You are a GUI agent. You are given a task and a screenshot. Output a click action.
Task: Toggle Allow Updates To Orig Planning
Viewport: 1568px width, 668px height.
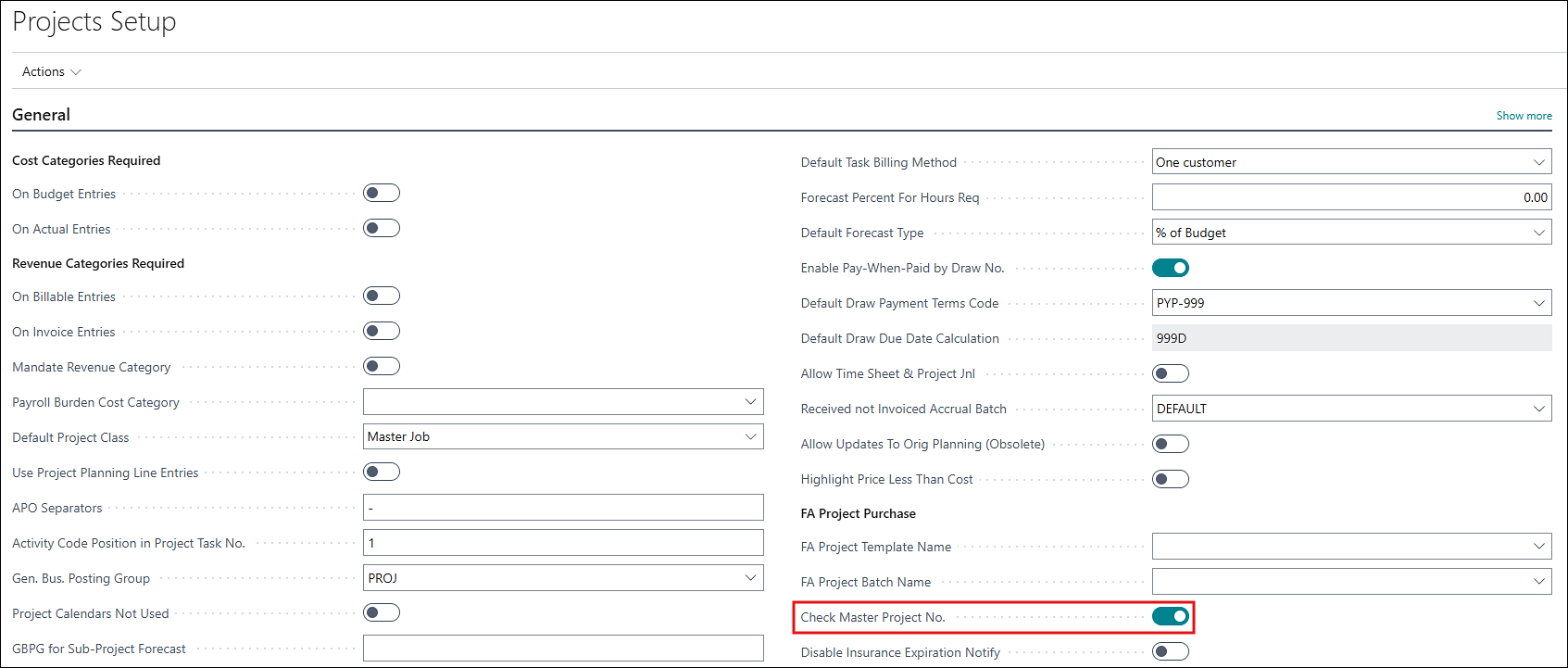(1171, 444)
